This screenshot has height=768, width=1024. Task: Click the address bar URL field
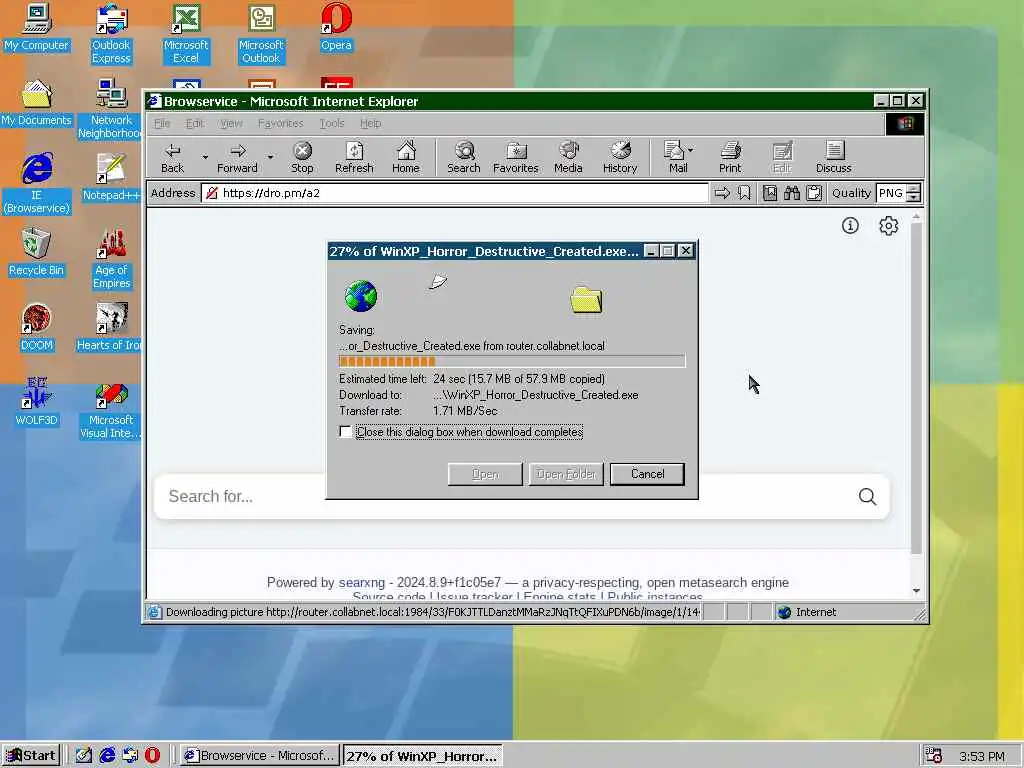(455, 193)
